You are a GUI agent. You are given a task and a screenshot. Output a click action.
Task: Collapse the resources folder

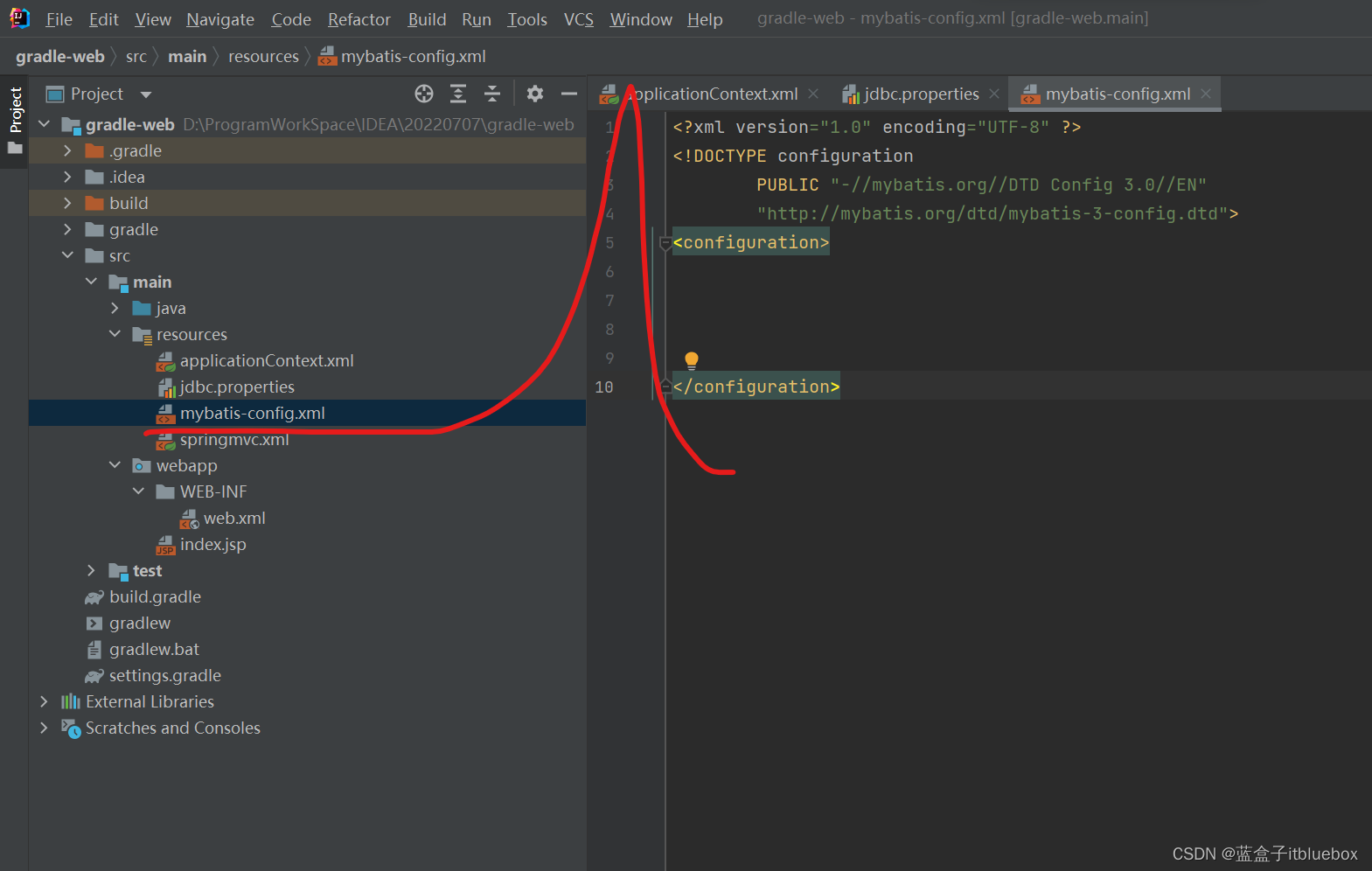point(115,334)
